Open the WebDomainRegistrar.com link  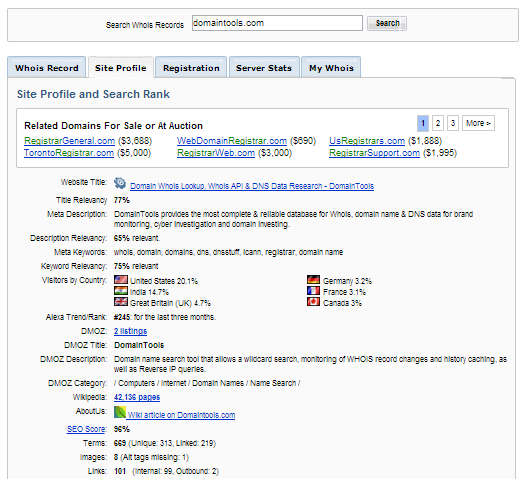pos(232,141)
